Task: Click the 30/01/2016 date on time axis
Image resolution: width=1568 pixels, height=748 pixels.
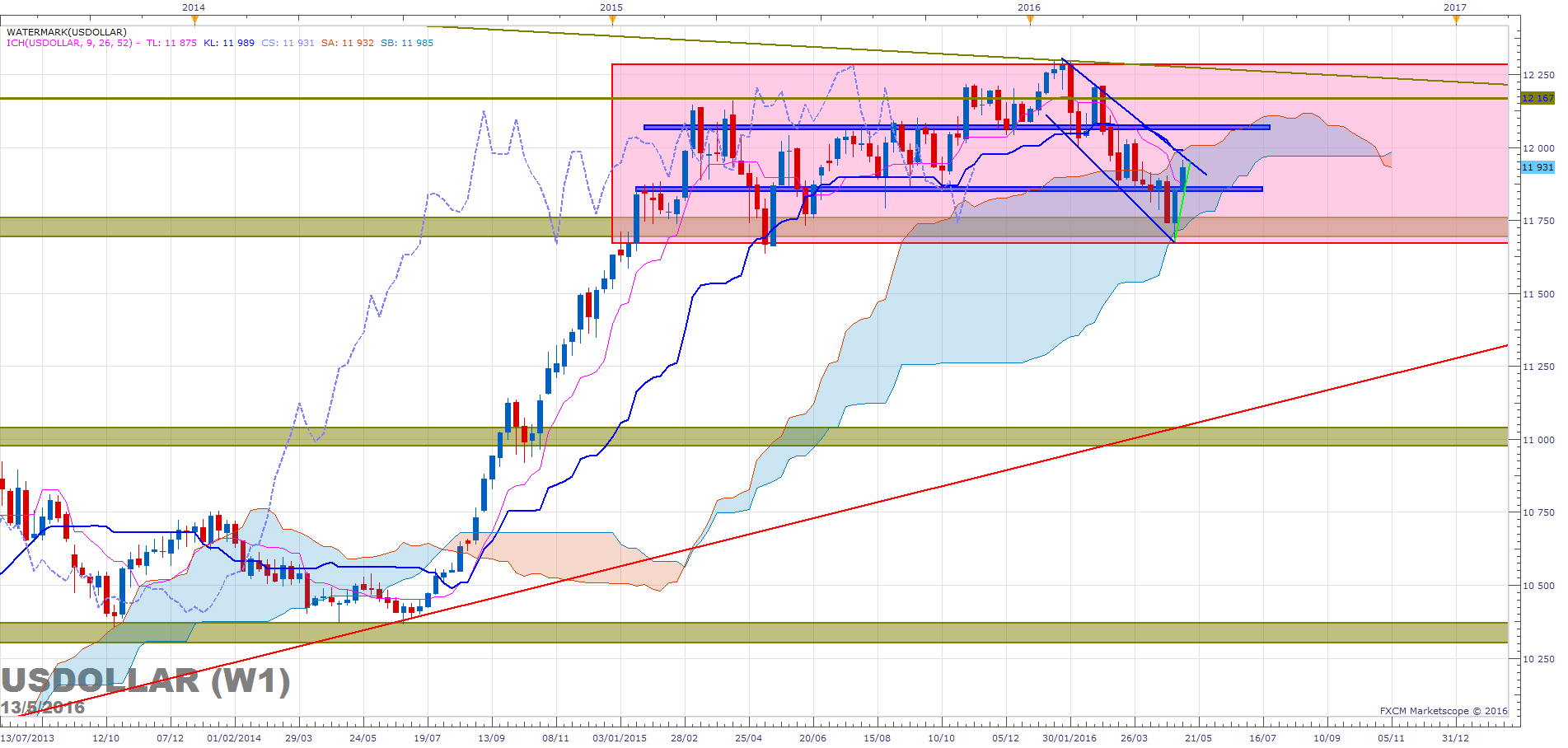Action: point(1070,737)
